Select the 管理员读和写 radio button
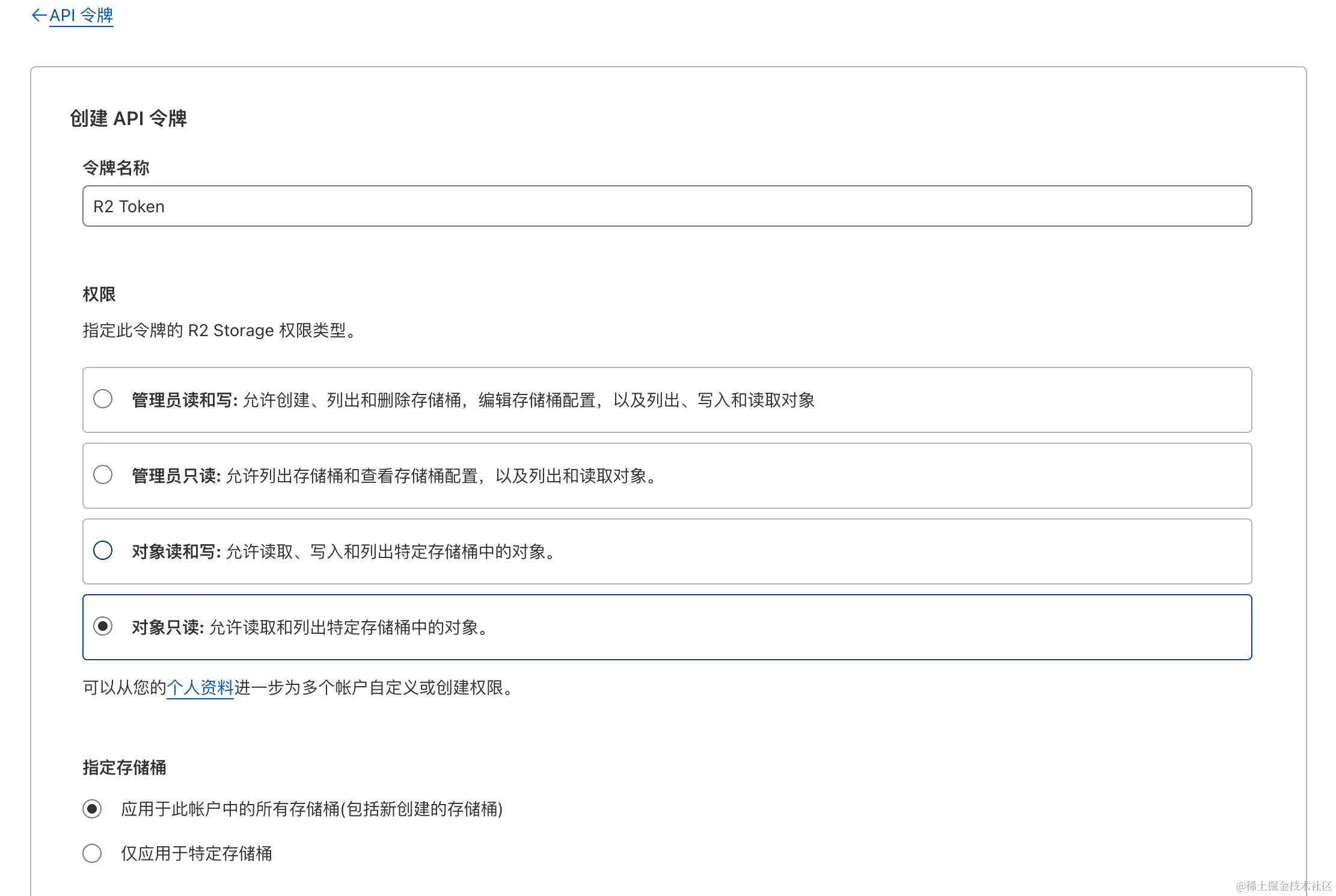 [x=103, y=399]
